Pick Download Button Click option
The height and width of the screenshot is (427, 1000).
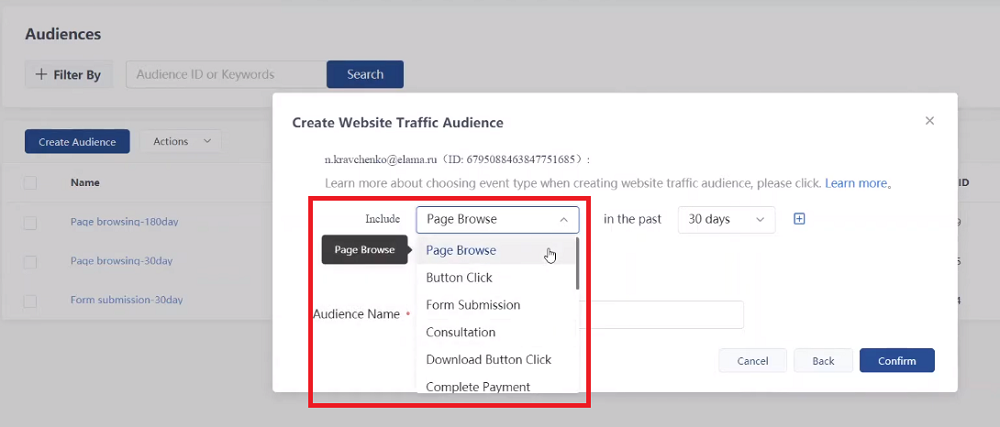[488, 359]
